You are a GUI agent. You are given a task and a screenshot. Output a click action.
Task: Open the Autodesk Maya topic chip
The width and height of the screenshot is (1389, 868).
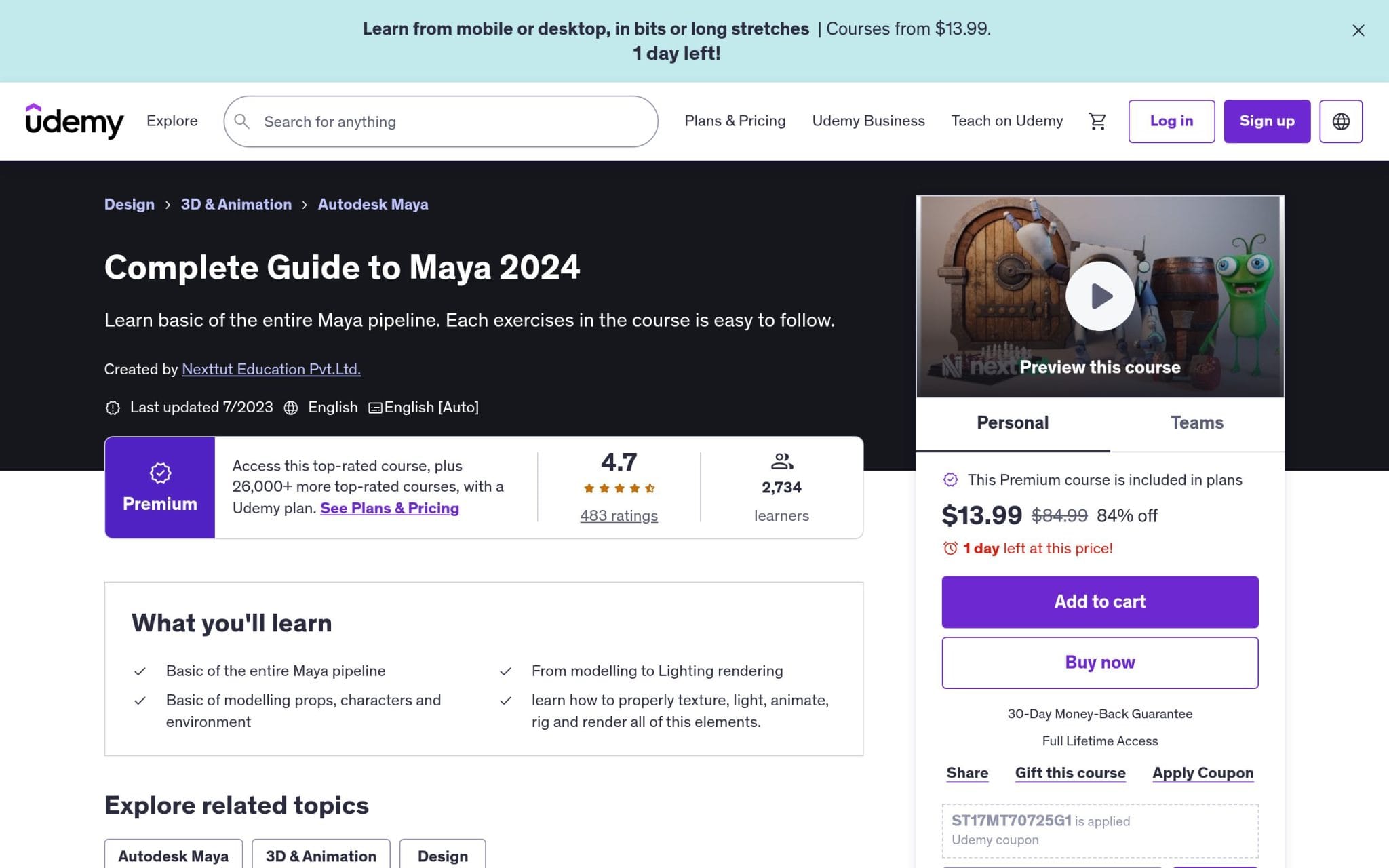coord(173,854)
